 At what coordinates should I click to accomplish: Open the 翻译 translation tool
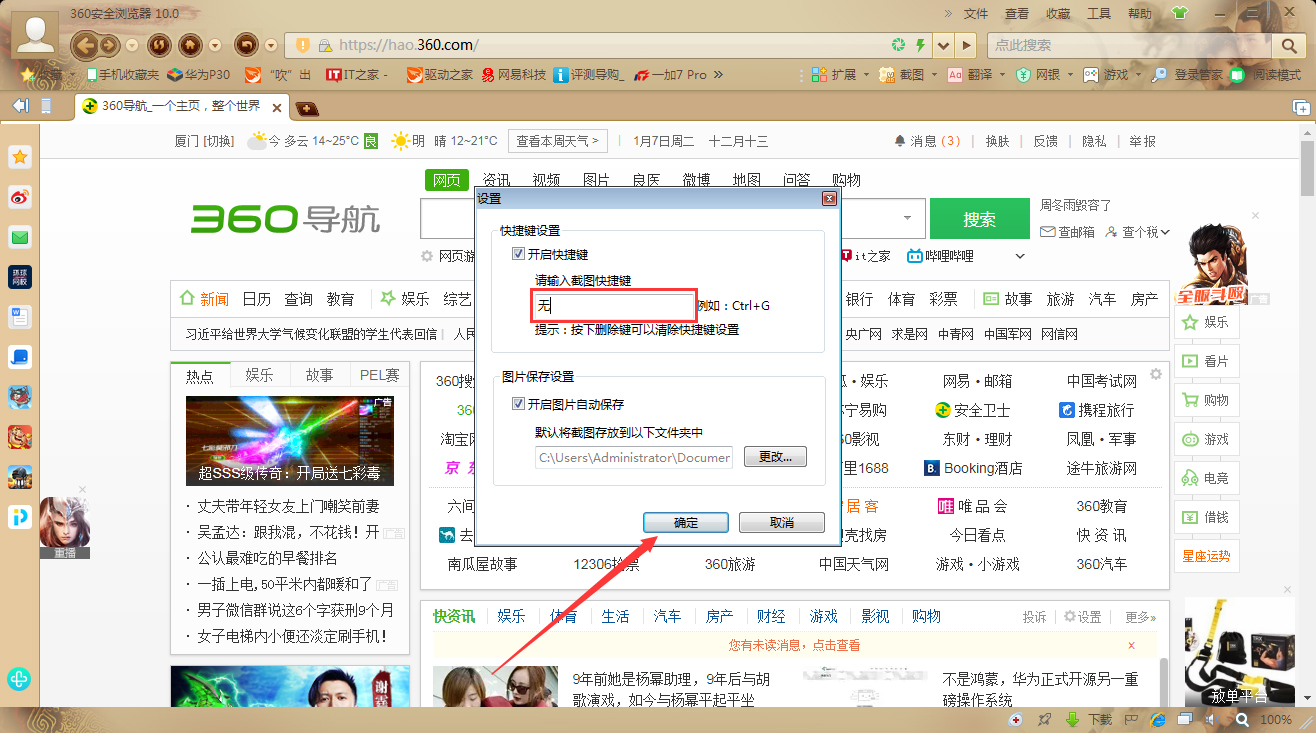click(x=976, y=74)
